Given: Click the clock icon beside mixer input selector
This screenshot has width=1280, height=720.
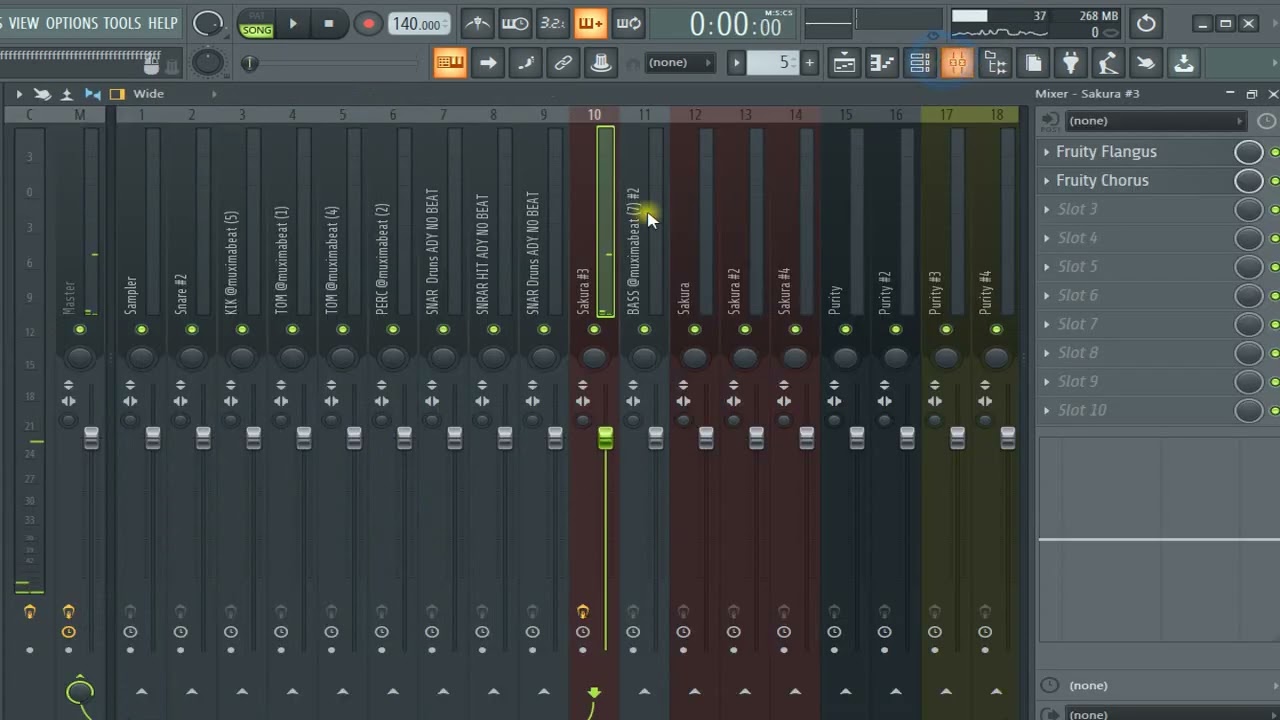Looking at the screenshot, I should click(x=1266, y=121).
